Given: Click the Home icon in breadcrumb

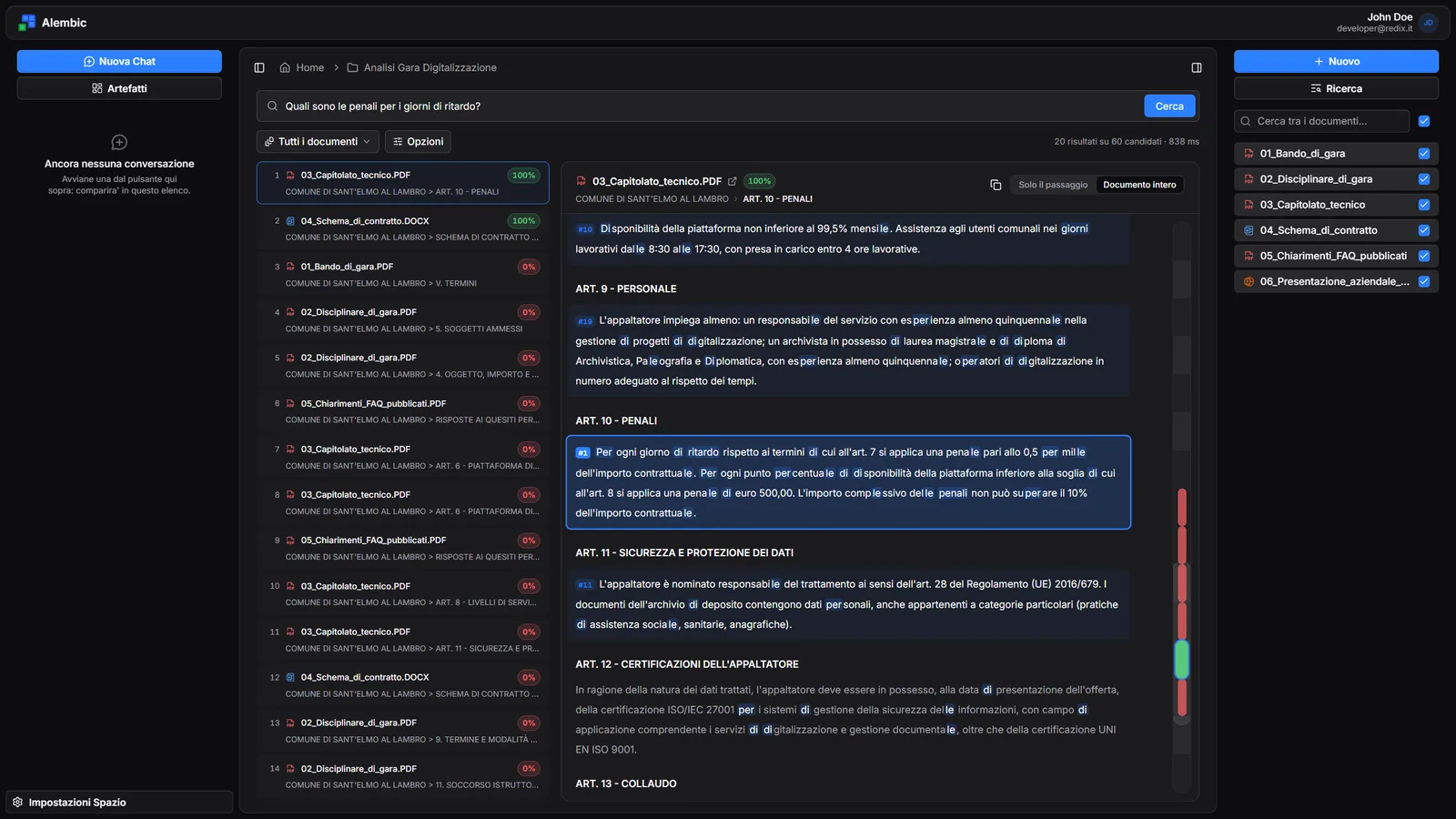Looking at the screenshot, I should (x=285, y=67).
